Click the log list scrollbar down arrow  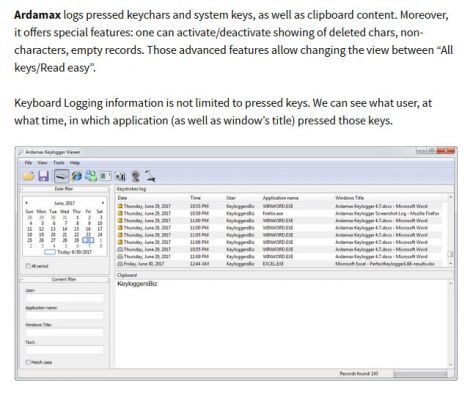450,263
